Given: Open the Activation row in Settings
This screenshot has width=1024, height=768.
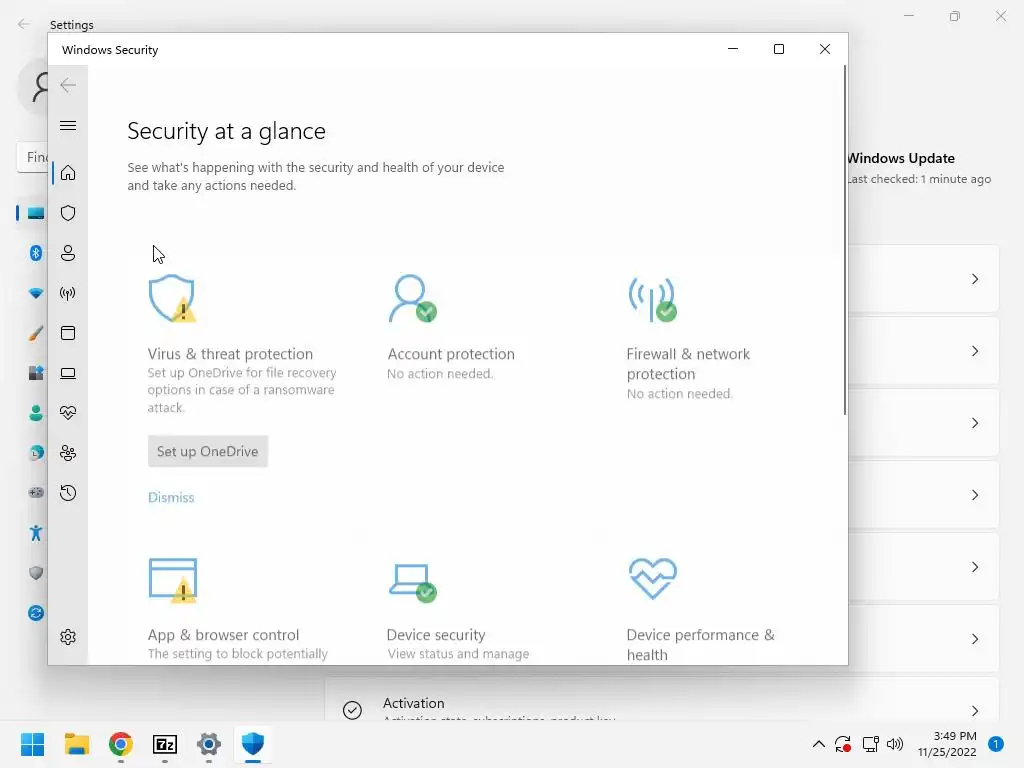Looking at the screenshot, I should click(x=662, y=700).
